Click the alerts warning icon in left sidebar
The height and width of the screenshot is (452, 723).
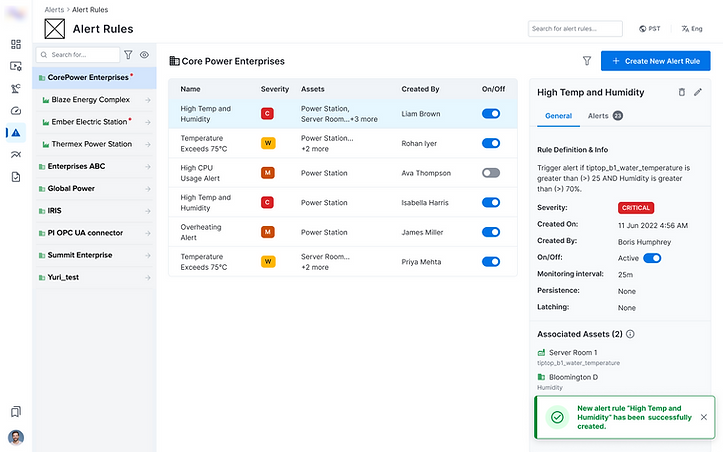(15, 133)
